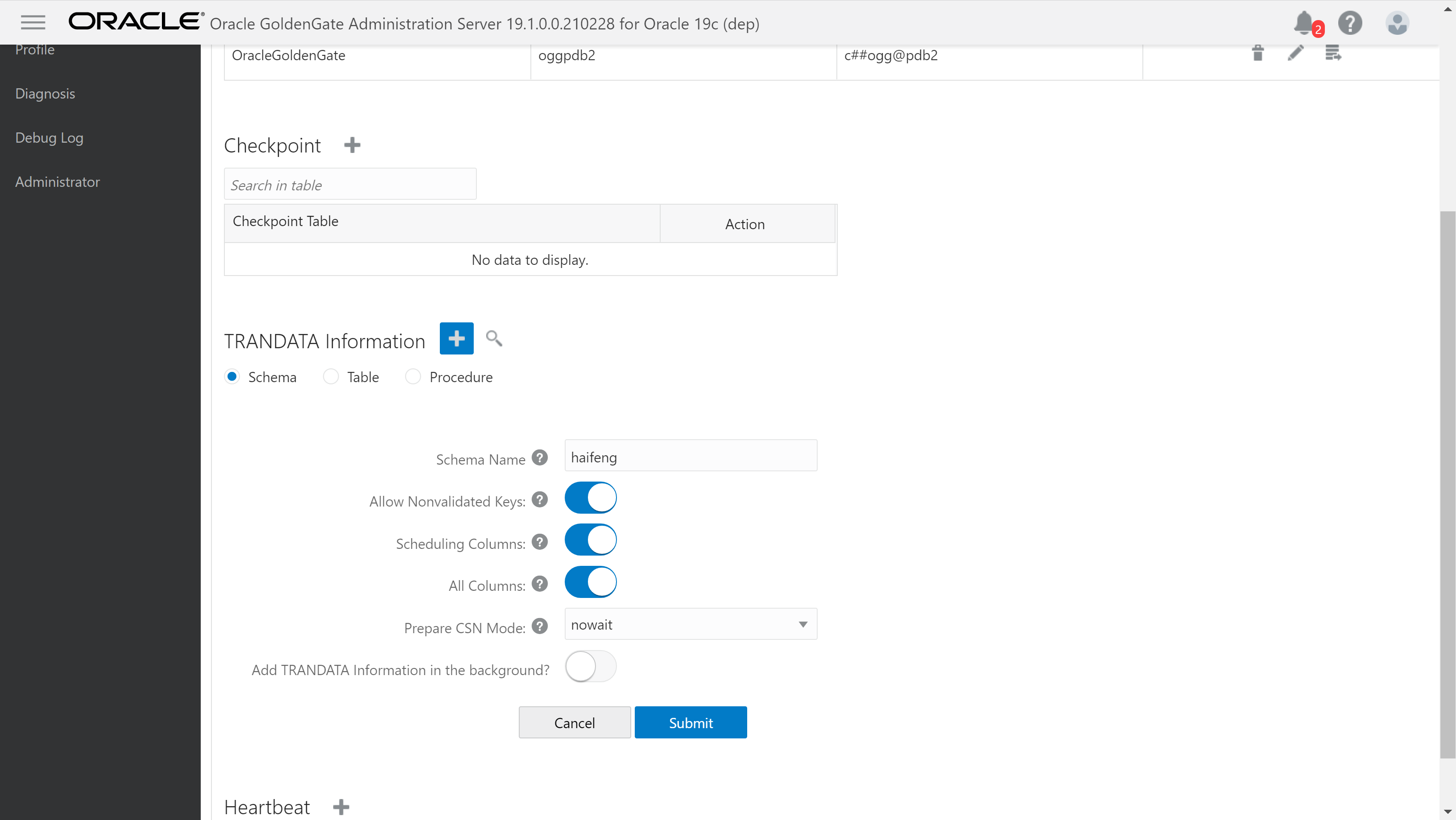Screen dimensions: 1456x820
Task: Select the Table radio button
Action: [x=331, y=376]
